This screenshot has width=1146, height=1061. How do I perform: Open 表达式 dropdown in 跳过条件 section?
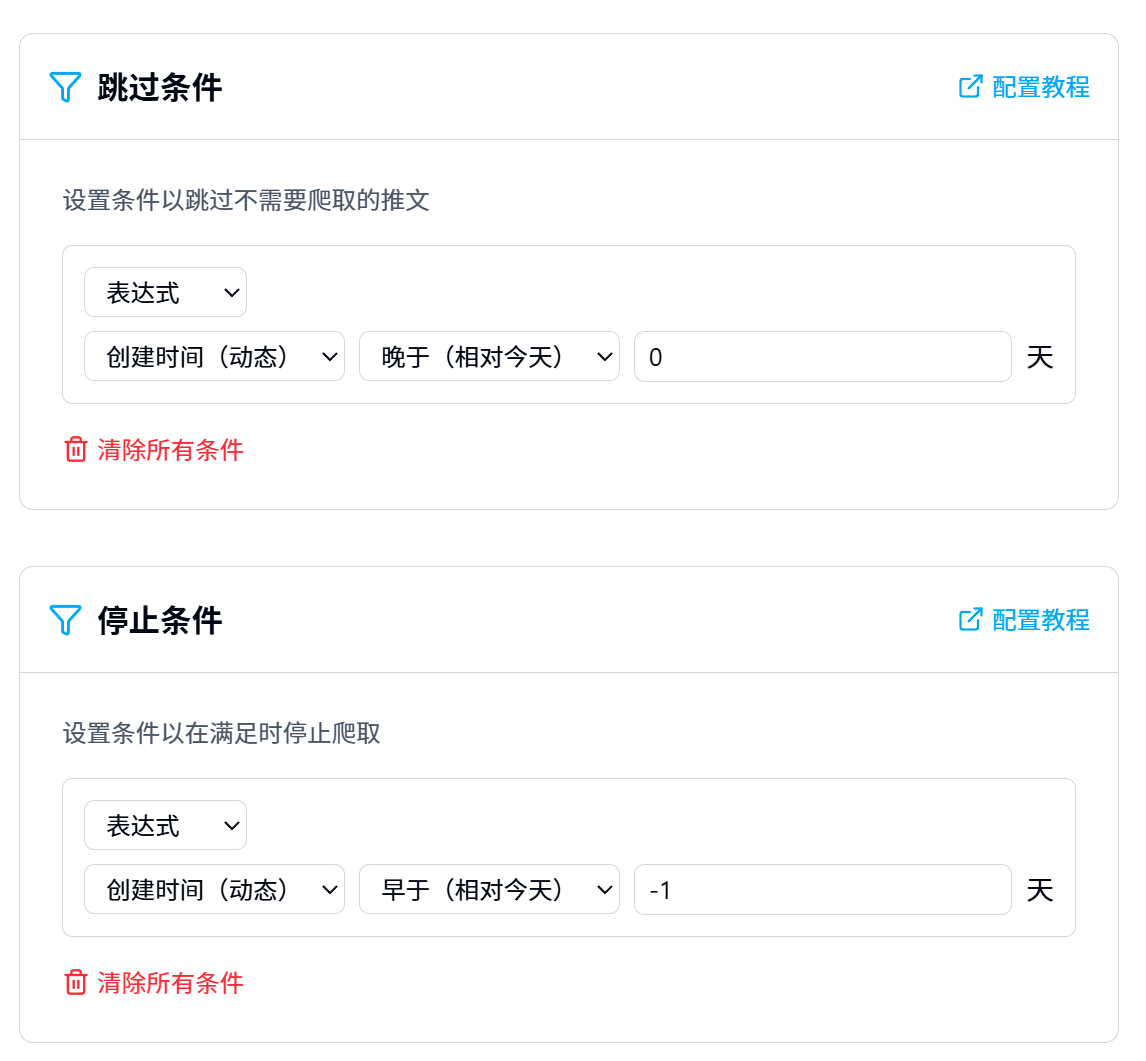coord(165,292)
